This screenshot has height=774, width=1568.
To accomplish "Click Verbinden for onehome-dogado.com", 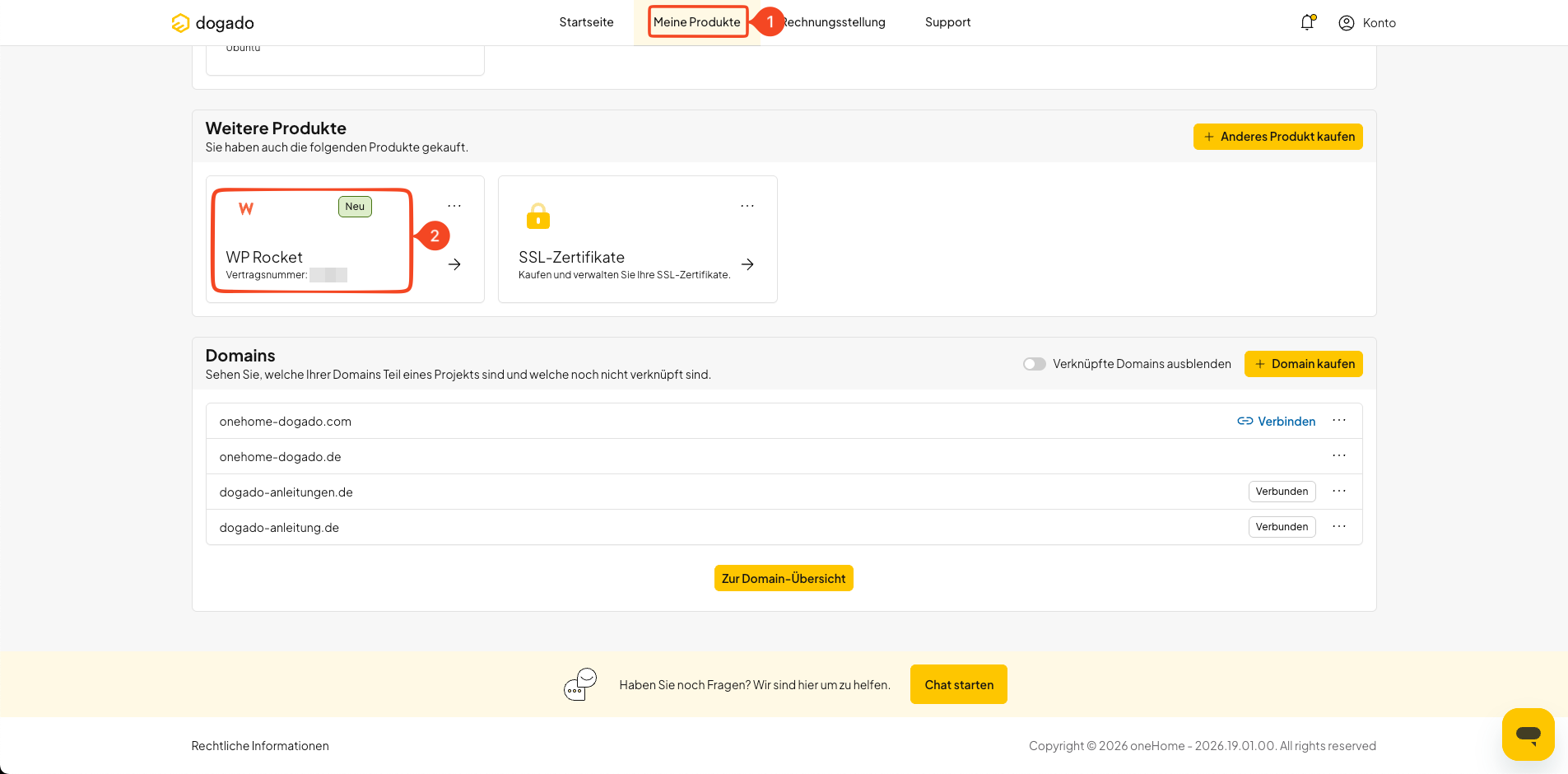I will 1277,421.
